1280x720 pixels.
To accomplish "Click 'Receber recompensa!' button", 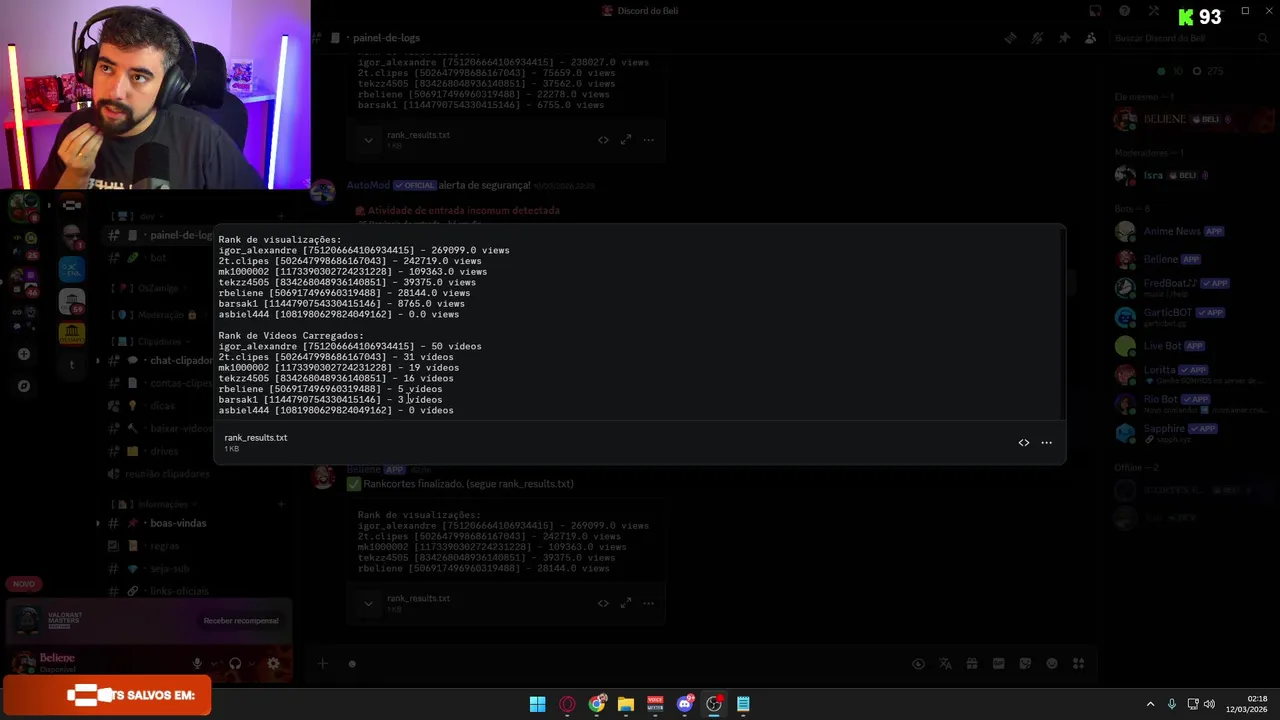I will [241, 621].
